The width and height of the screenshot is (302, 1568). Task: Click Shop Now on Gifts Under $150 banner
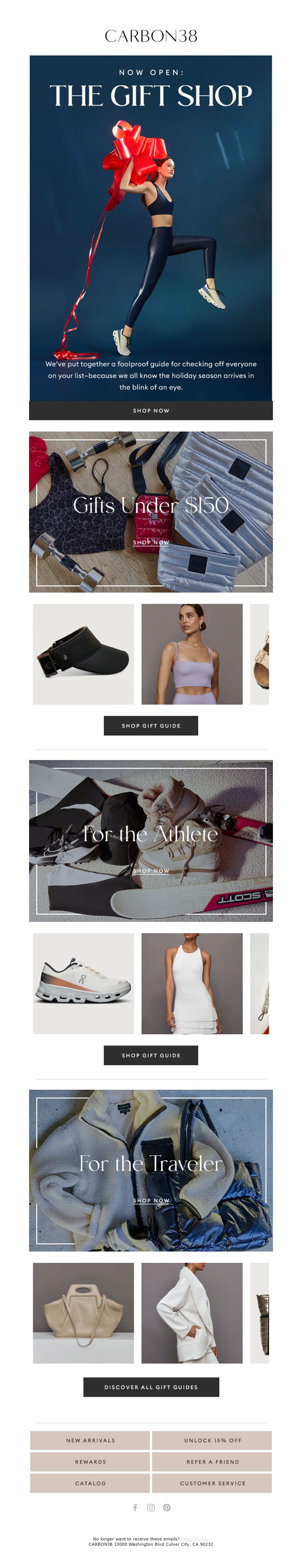151,542
